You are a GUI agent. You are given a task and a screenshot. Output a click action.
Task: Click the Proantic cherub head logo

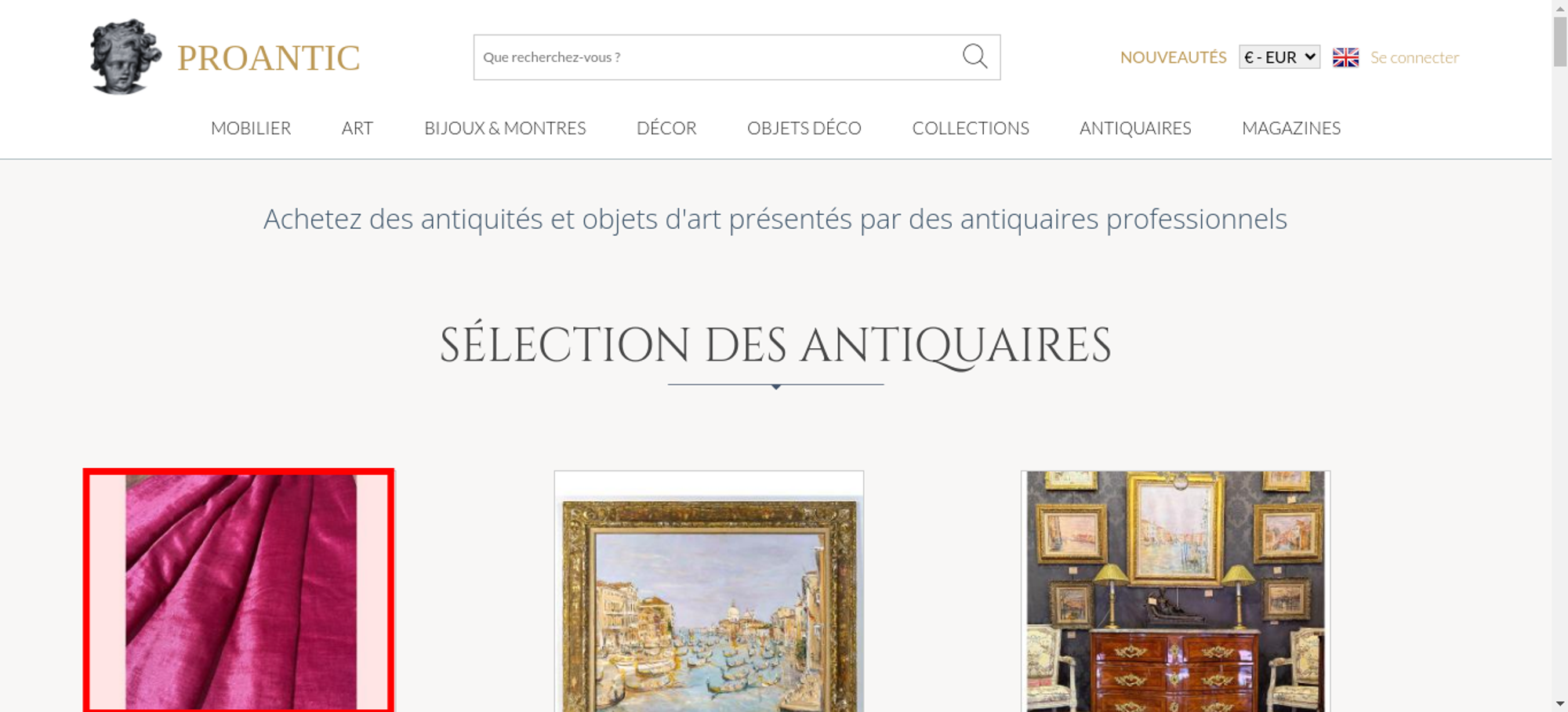125,57
